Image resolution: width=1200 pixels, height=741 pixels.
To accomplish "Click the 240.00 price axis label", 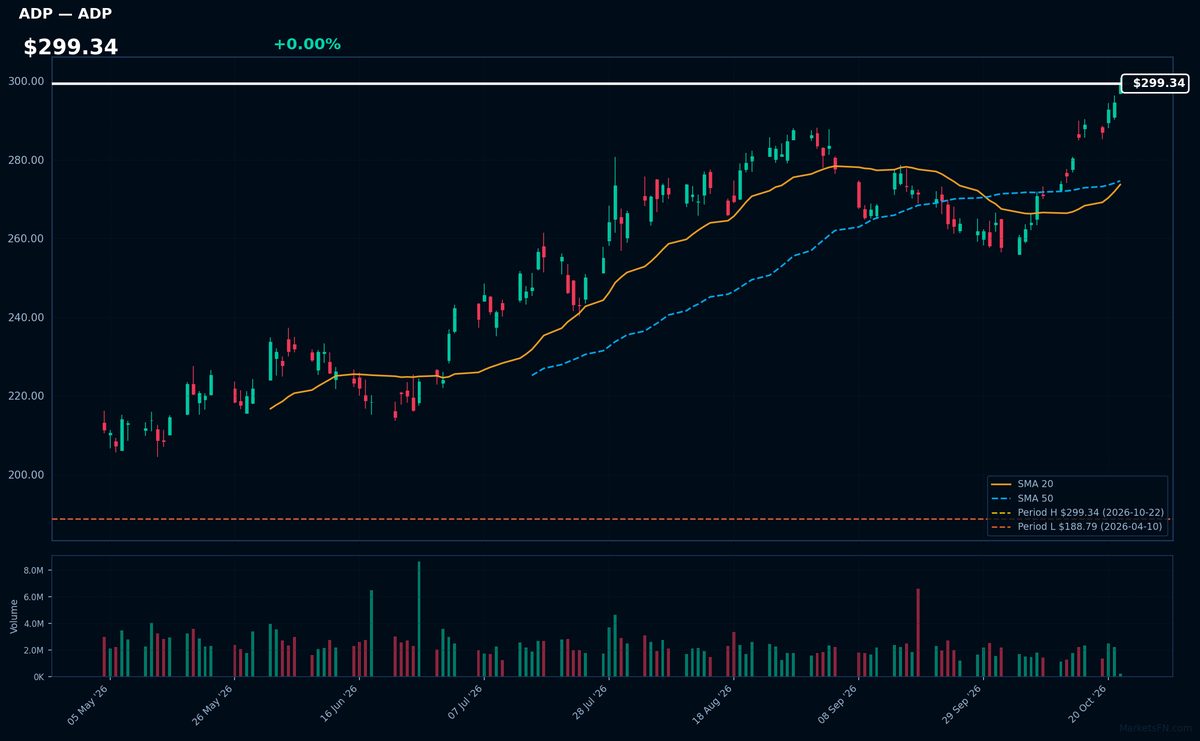I will tap(27, 318).
